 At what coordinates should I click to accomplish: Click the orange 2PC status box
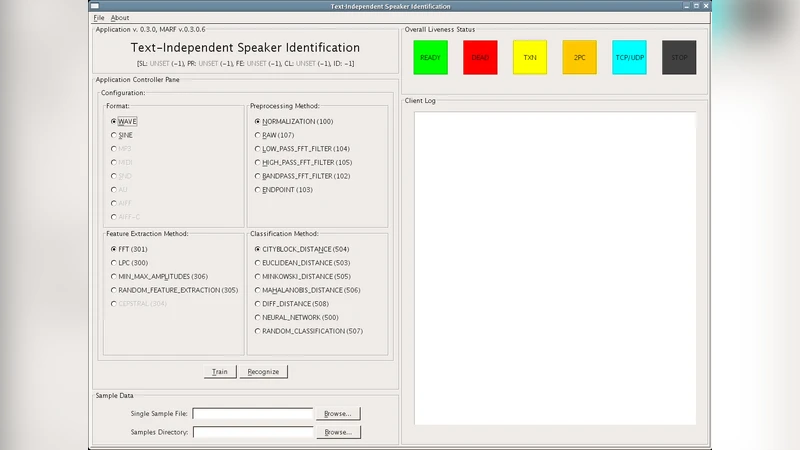[x=579, y=58]
